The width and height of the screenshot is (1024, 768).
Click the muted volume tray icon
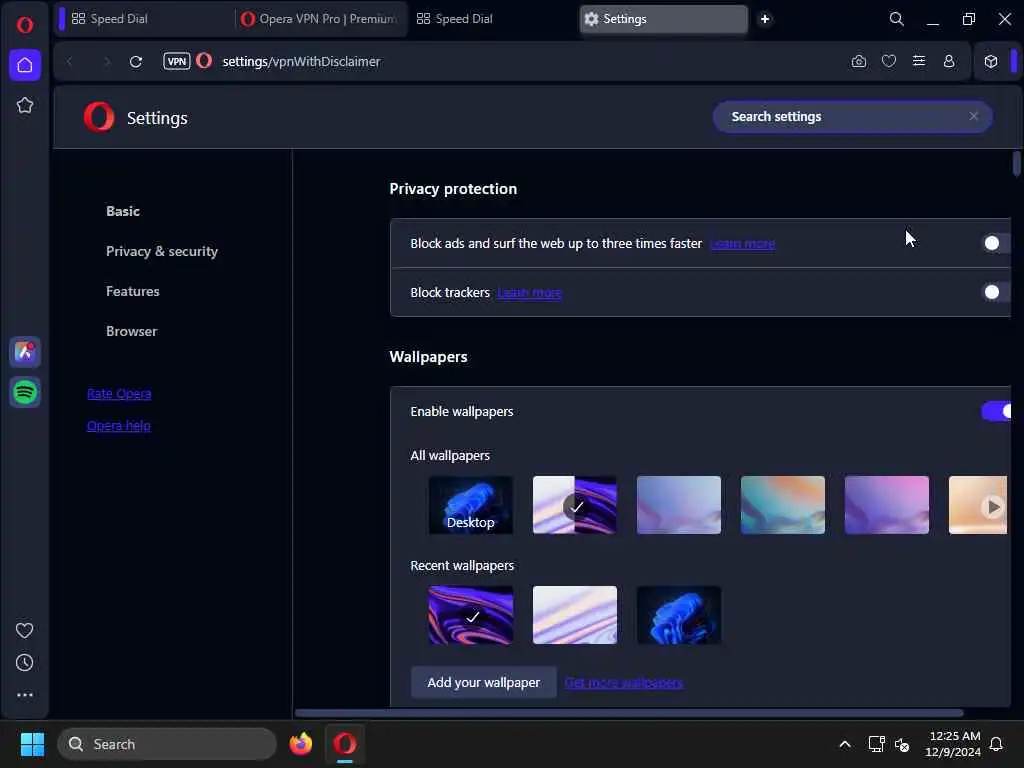(x=902, y=744)
